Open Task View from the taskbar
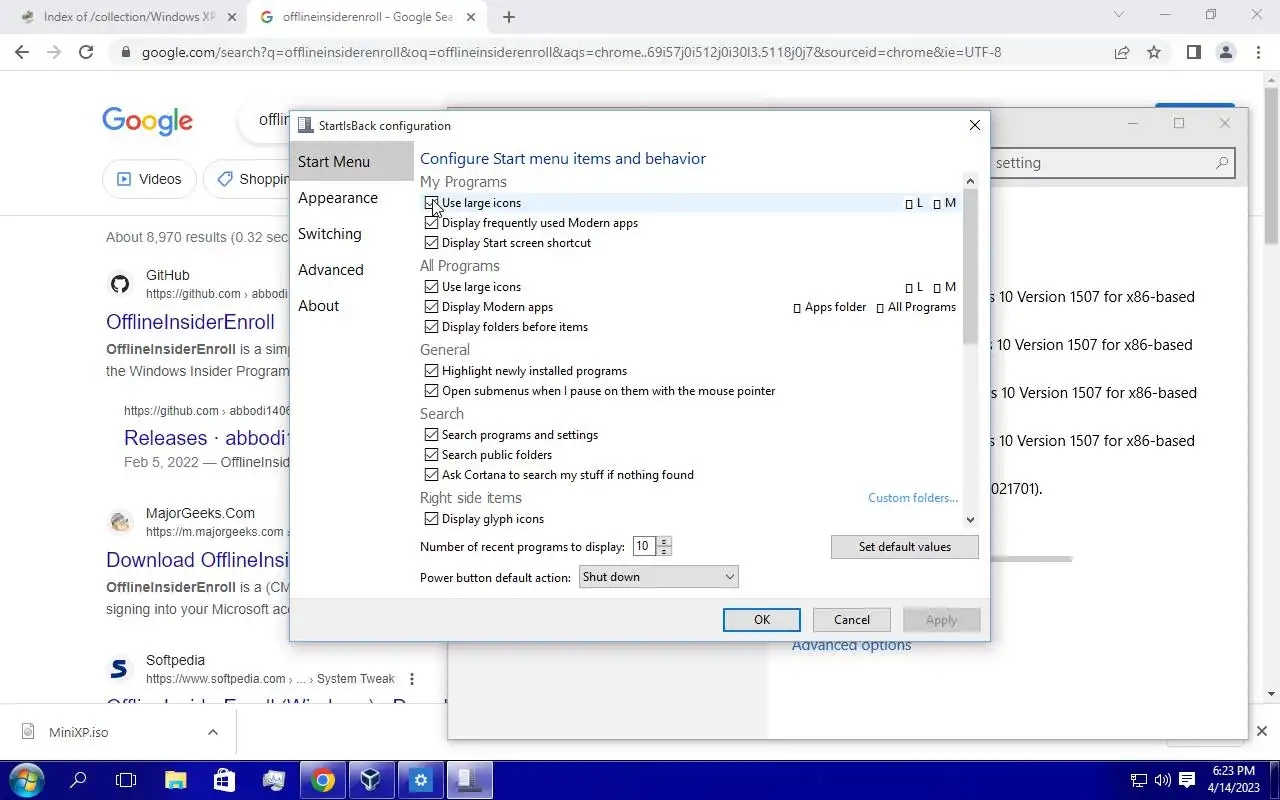 coord(126,780)
